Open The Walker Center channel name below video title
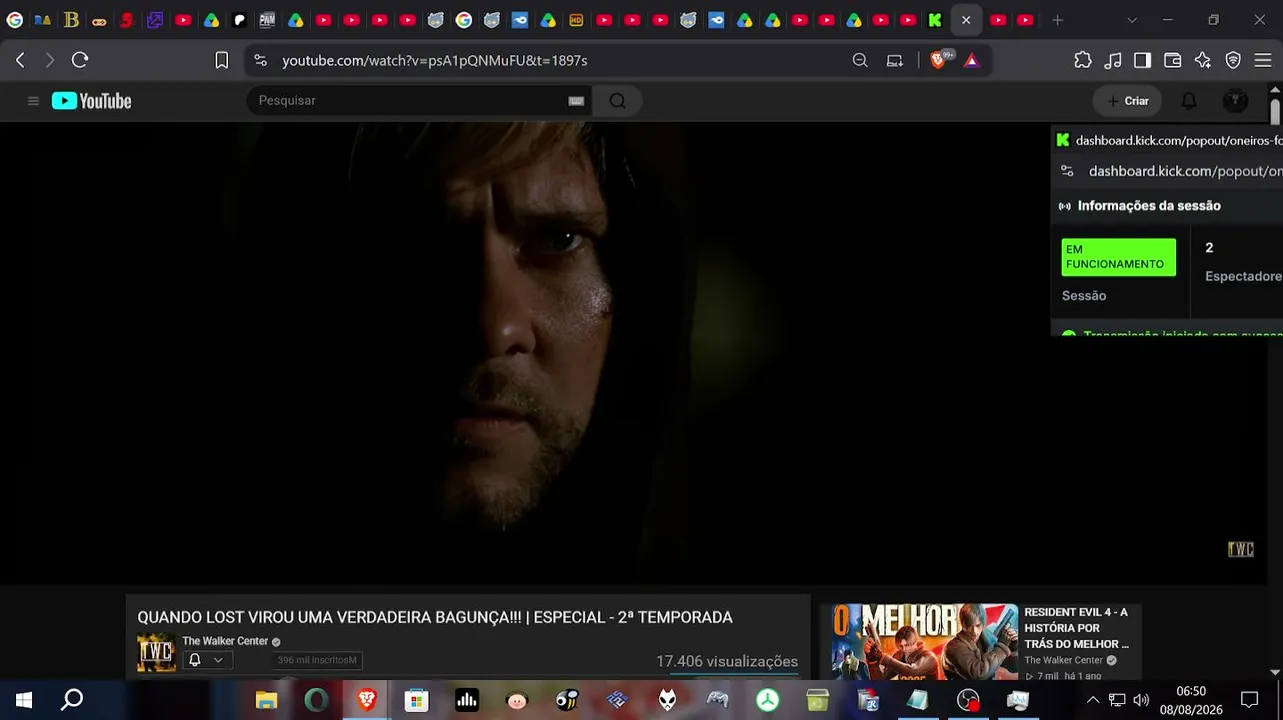This screenshot has height=720, width=1283. pyautogui.click(x=225, y=641)
